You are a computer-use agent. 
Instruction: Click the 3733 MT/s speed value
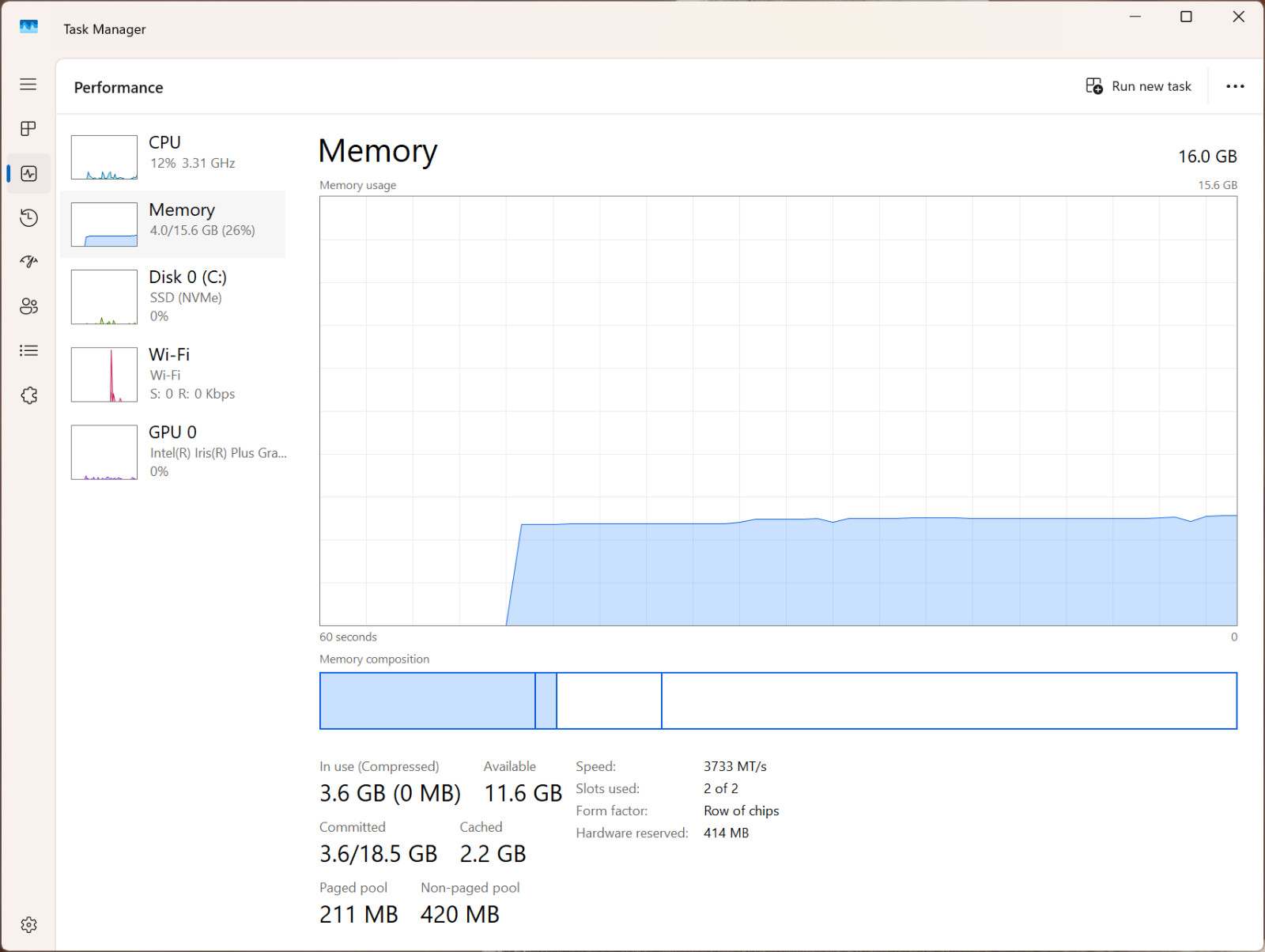click(x=735, y=766)
